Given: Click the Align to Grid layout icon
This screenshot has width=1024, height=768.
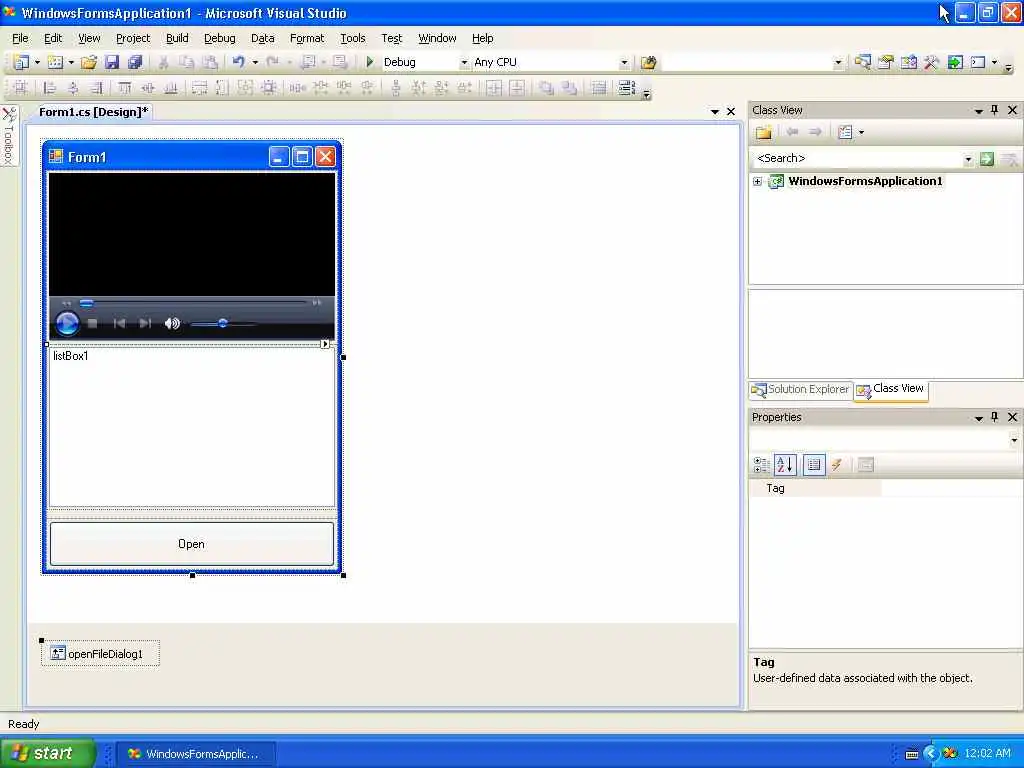Looking at the screenshot, I should click(21, 87).
